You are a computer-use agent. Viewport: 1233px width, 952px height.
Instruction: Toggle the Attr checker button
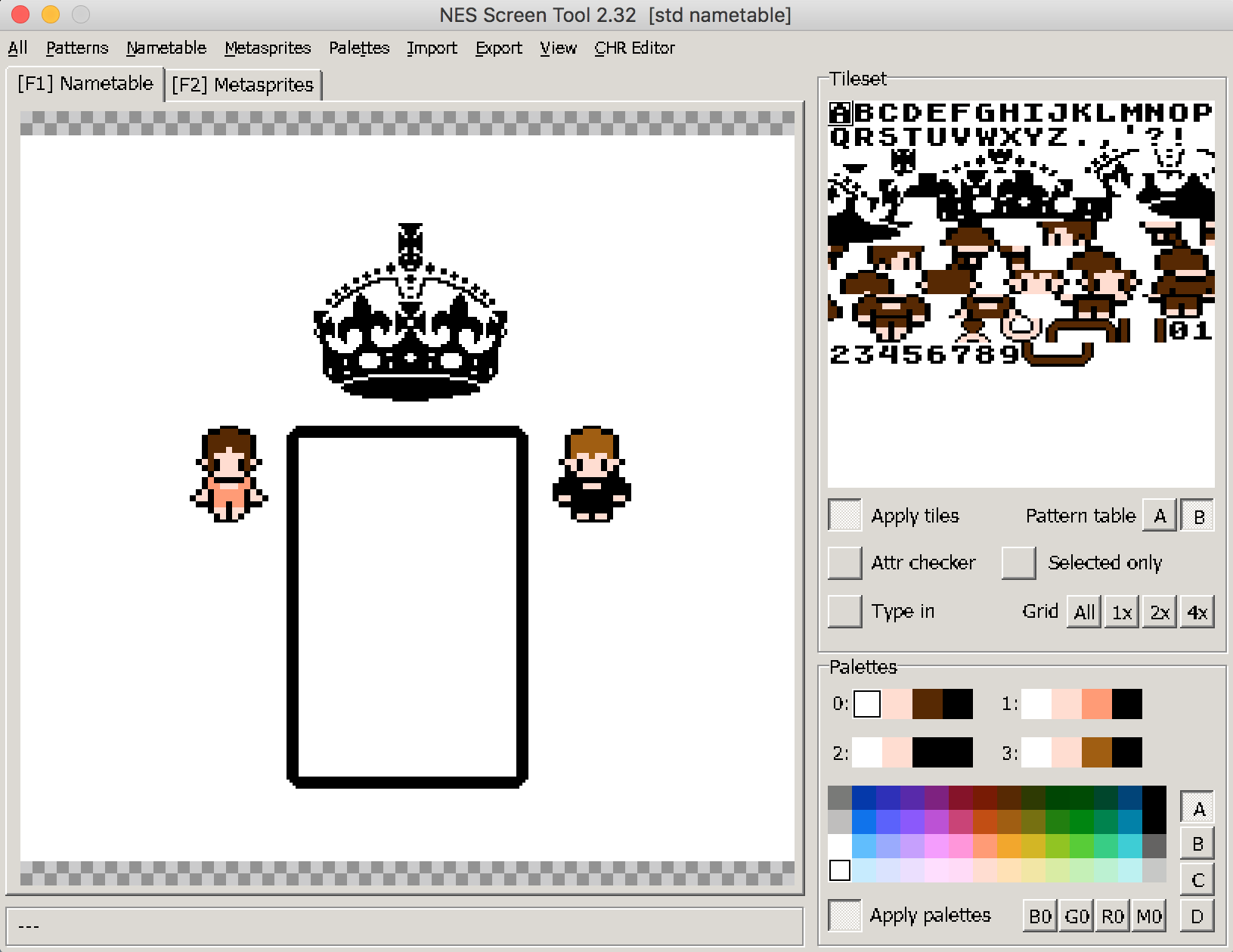point(845,563)
